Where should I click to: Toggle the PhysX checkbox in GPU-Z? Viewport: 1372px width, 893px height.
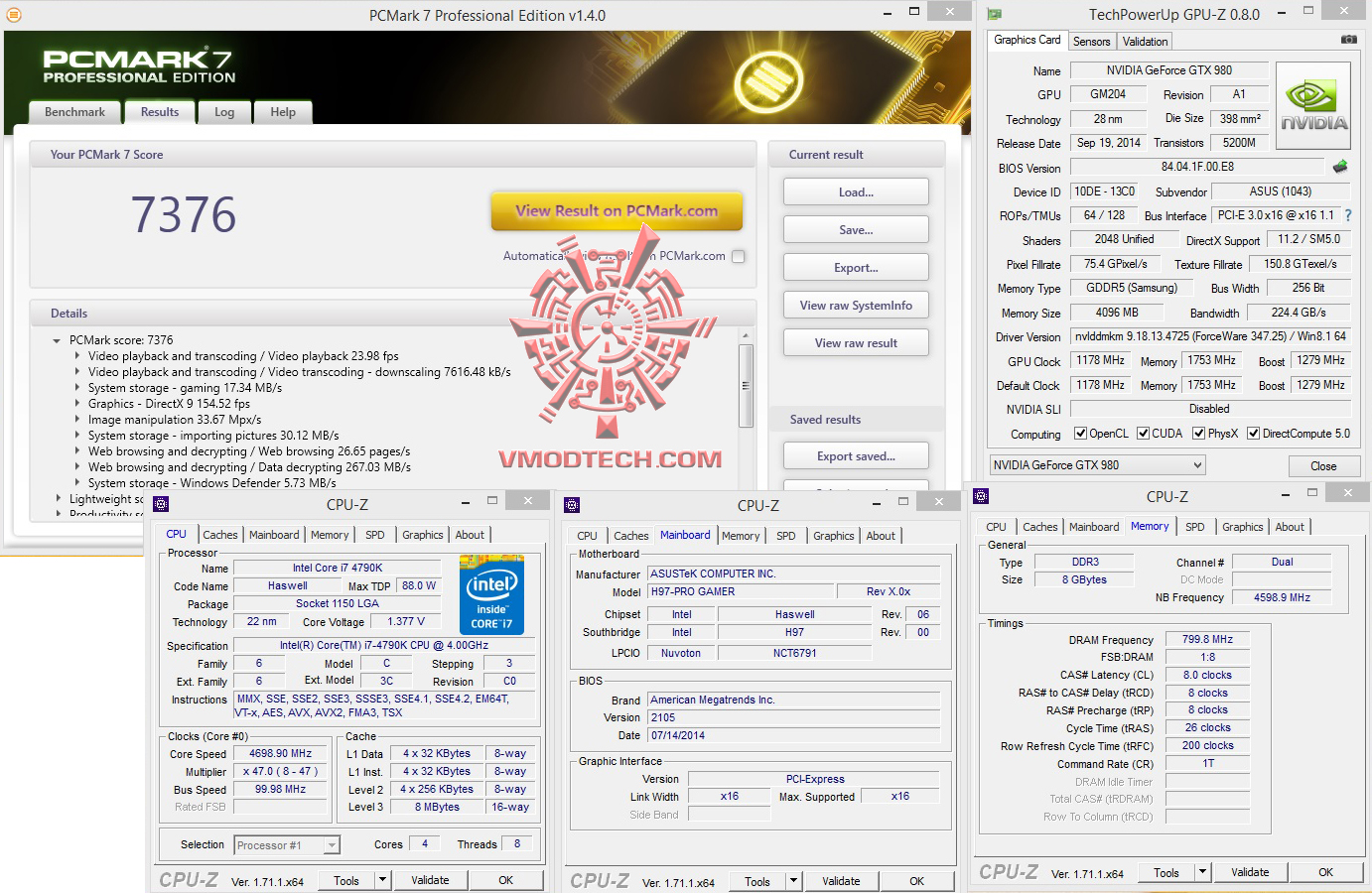(1198, 434)
